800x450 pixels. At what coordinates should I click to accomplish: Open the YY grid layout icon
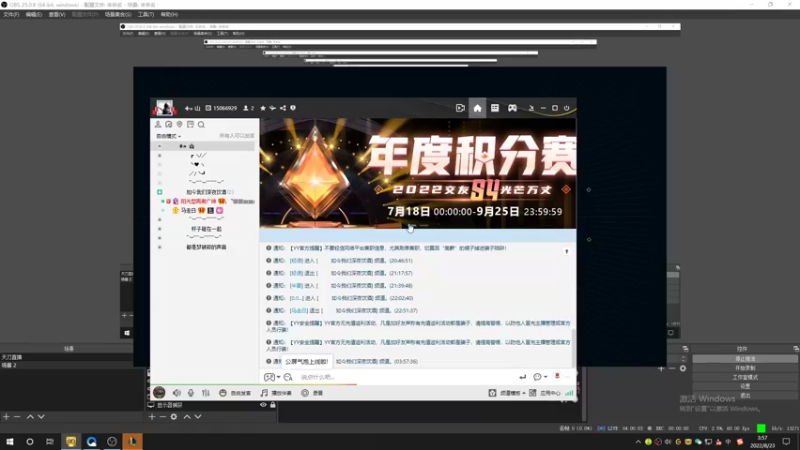(495, 108)
